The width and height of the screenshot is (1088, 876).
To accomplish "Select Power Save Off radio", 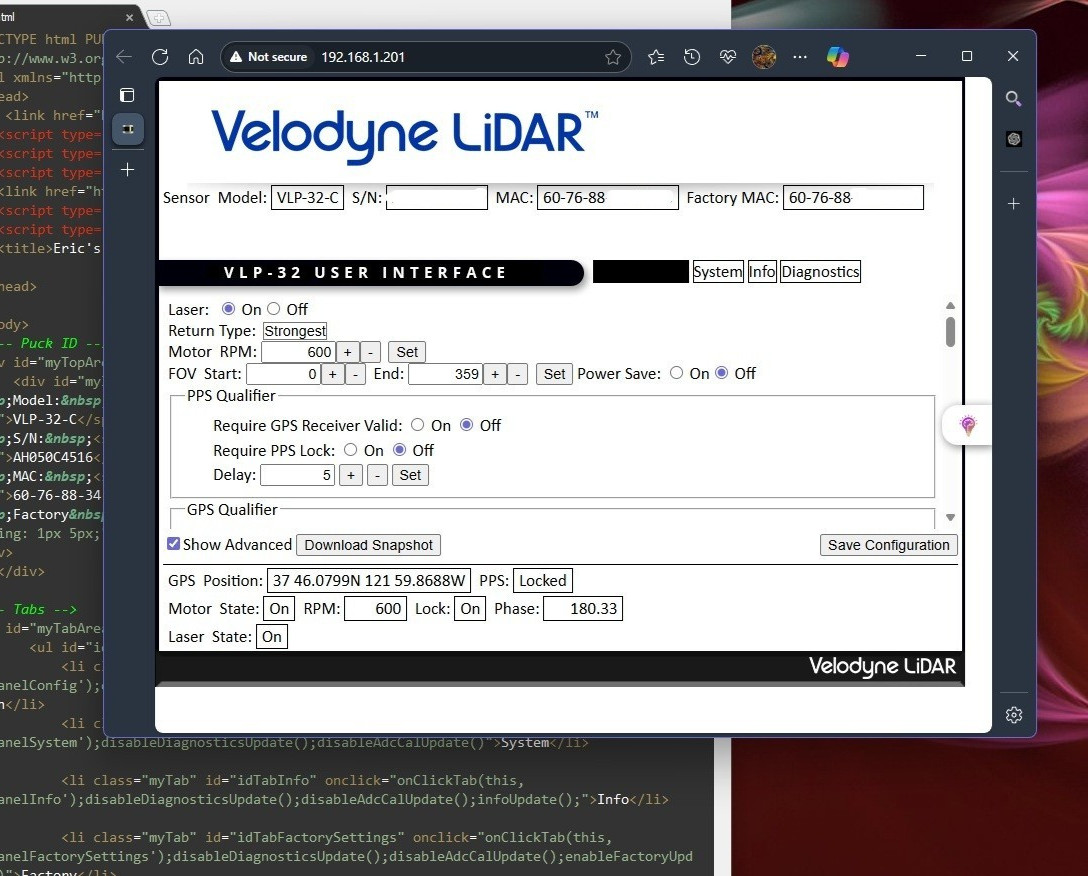I will (x=722, y=373).
